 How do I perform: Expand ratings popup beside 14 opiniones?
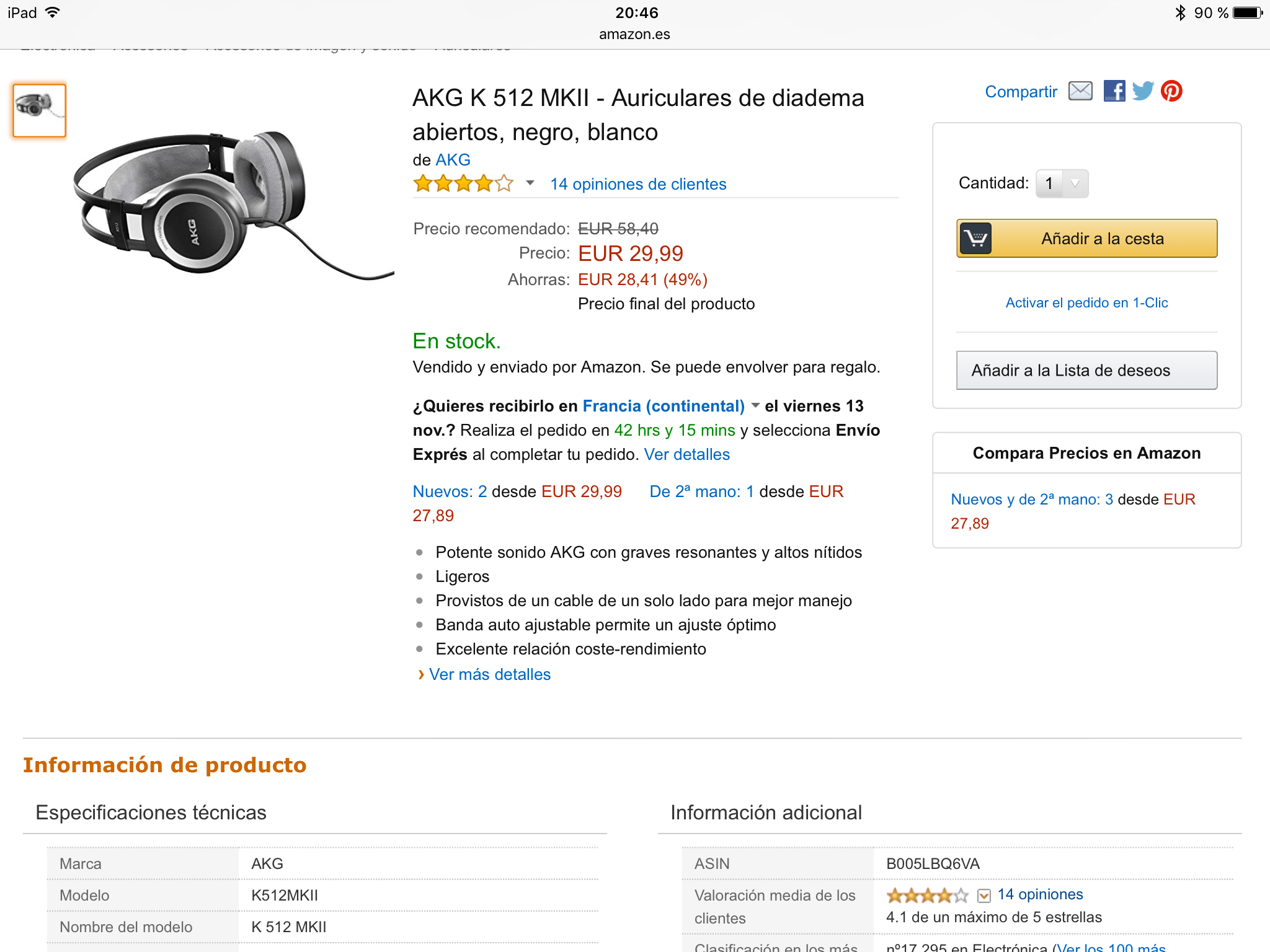tap(984, 896)
